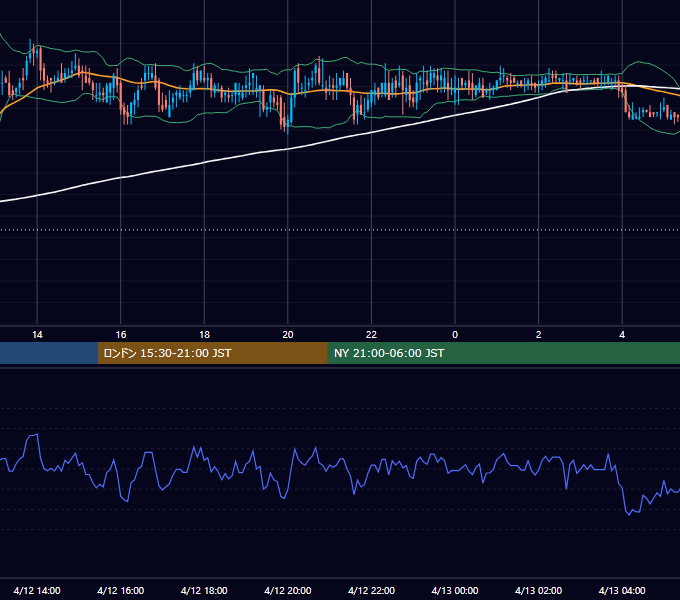Click the 4/12 18:00 date label
The width and height of the screenshot is (680, 600).
pyautogui.click(x=204, y=590)
